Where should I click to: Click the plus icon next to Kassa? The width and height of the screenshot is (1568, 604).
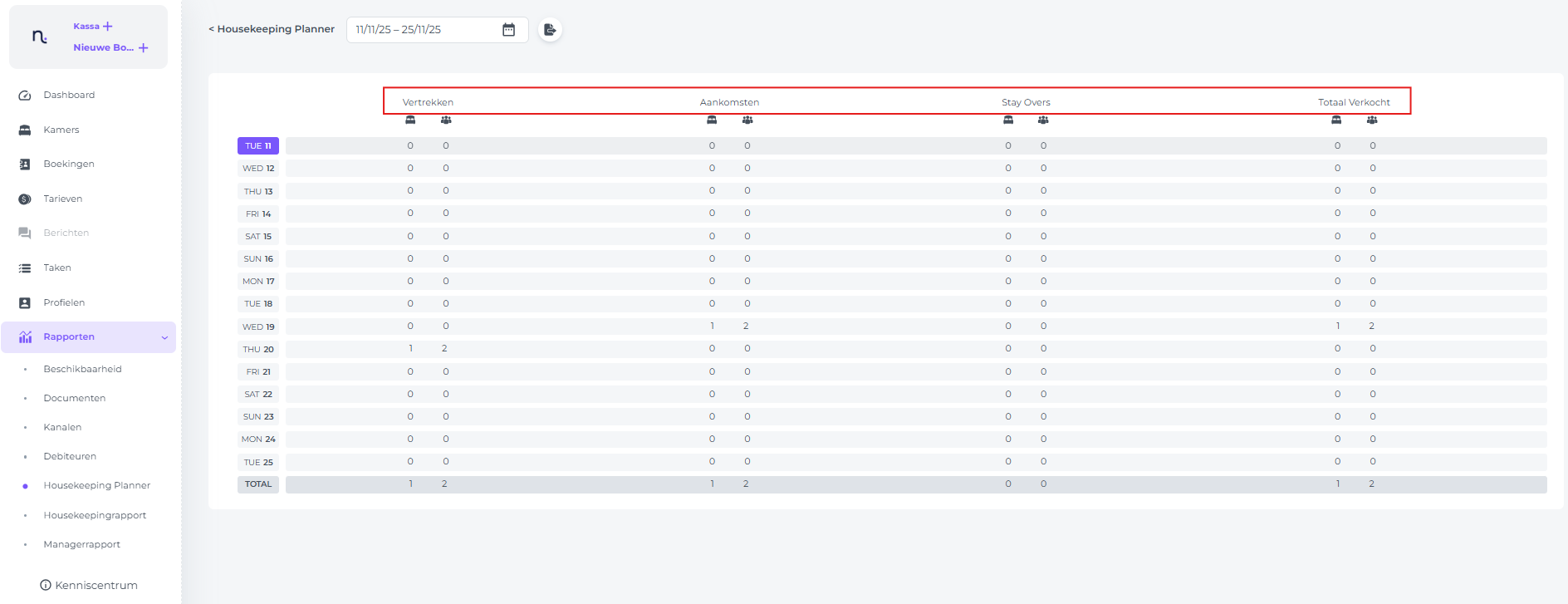point(108,27)
